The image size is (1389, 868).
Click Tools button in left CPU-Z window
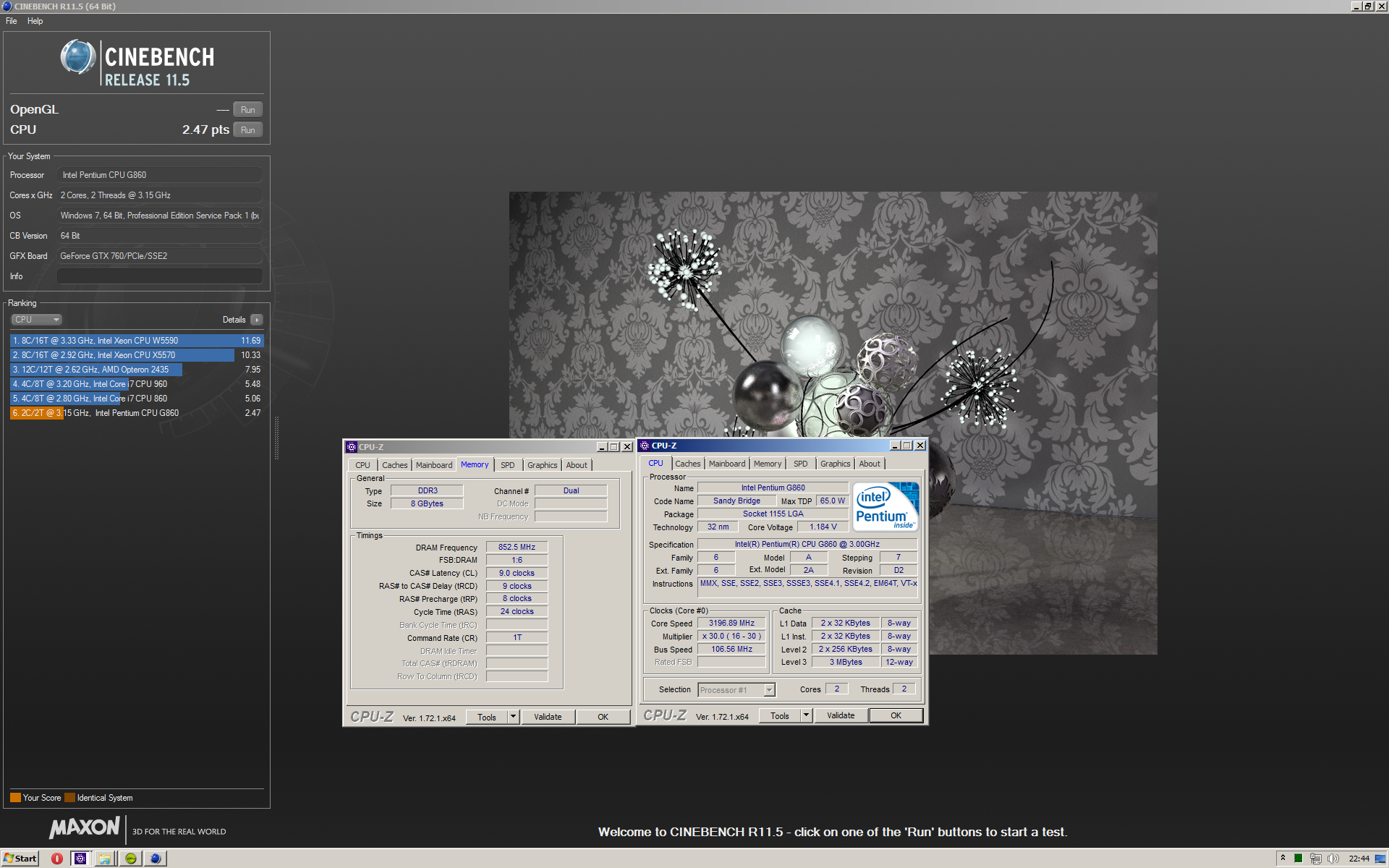487,717
